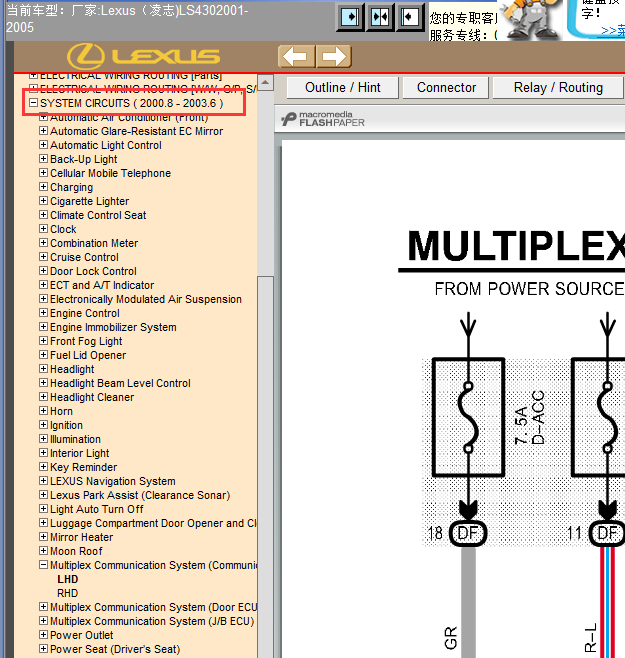Click the Lexus back arrow button
Viewport: 625px width, 658px height.
296,56
